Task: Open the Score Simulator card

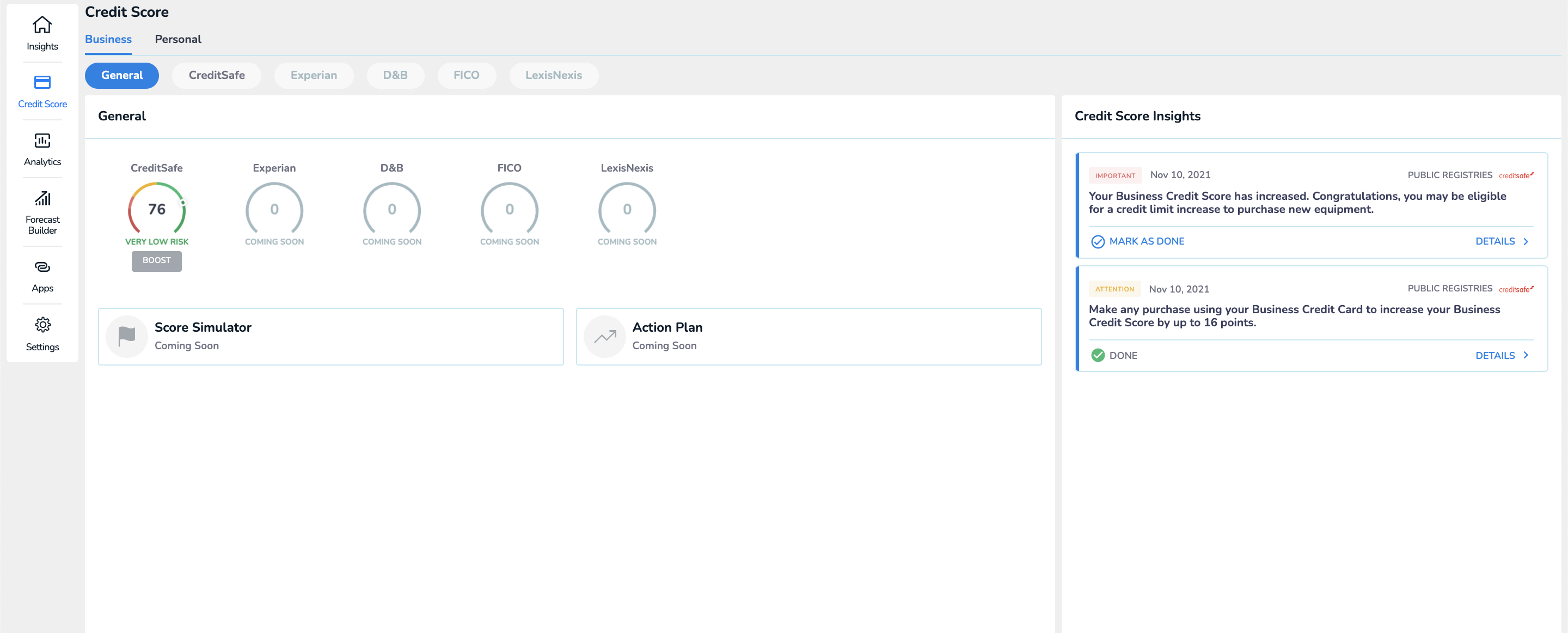Action: coord(330,336)
